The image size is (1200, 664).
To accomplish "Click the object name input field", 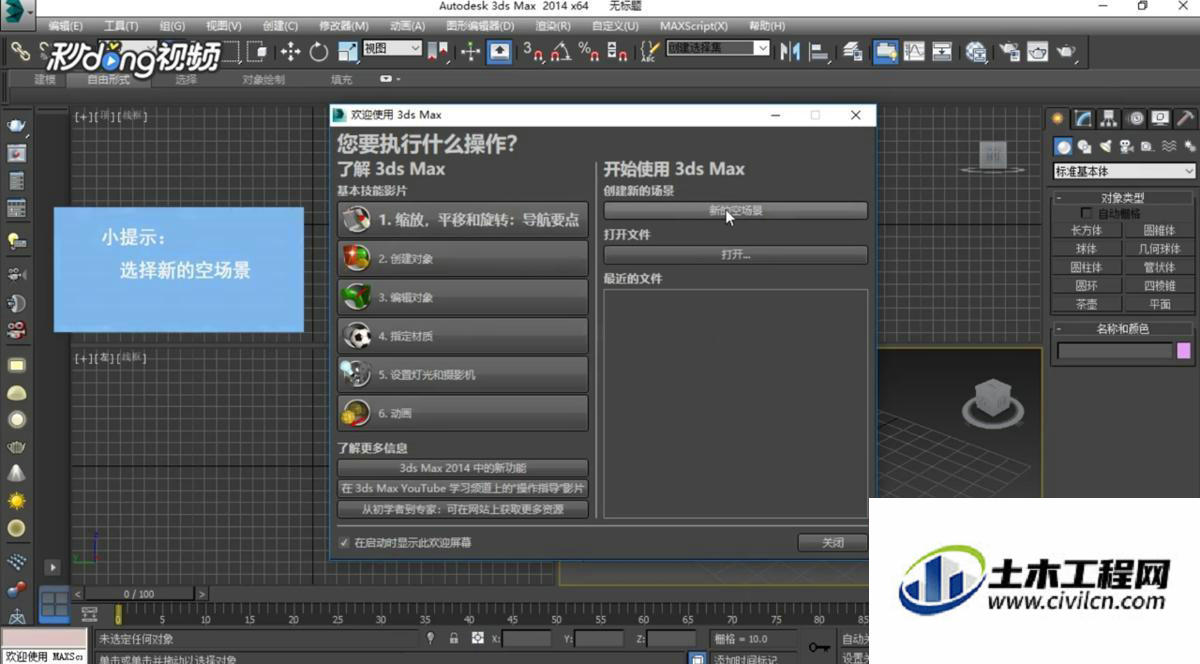I will click(1114, 351).
